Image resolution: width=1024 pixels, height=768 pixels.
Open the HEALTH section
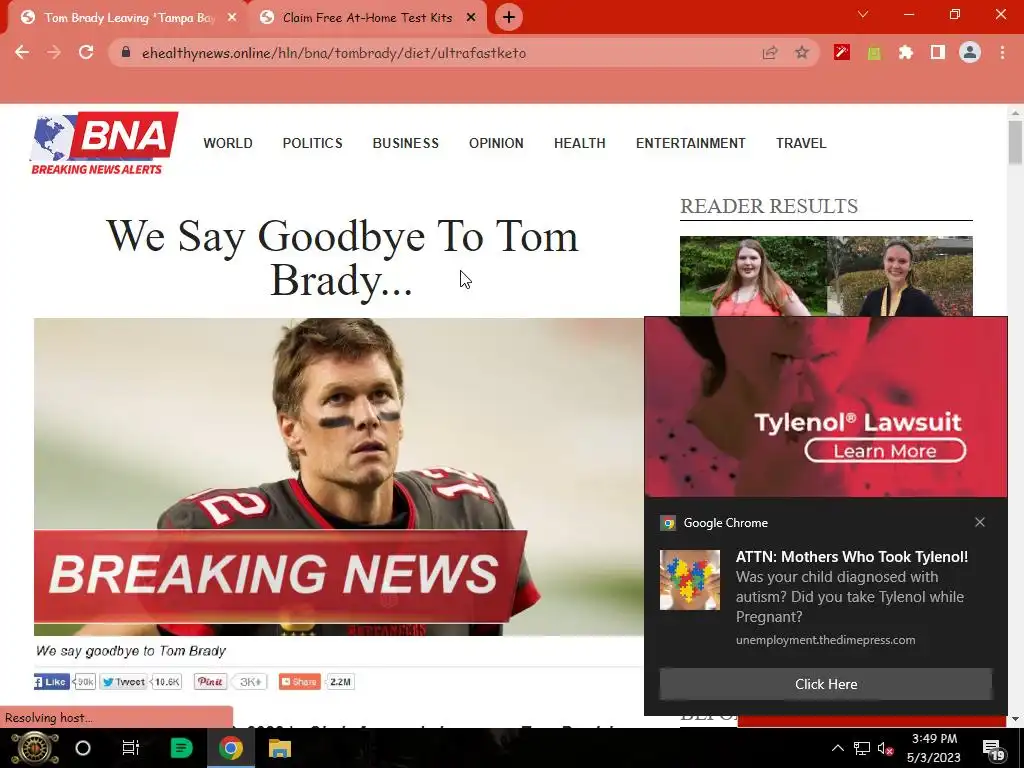(x=580, y=143)
